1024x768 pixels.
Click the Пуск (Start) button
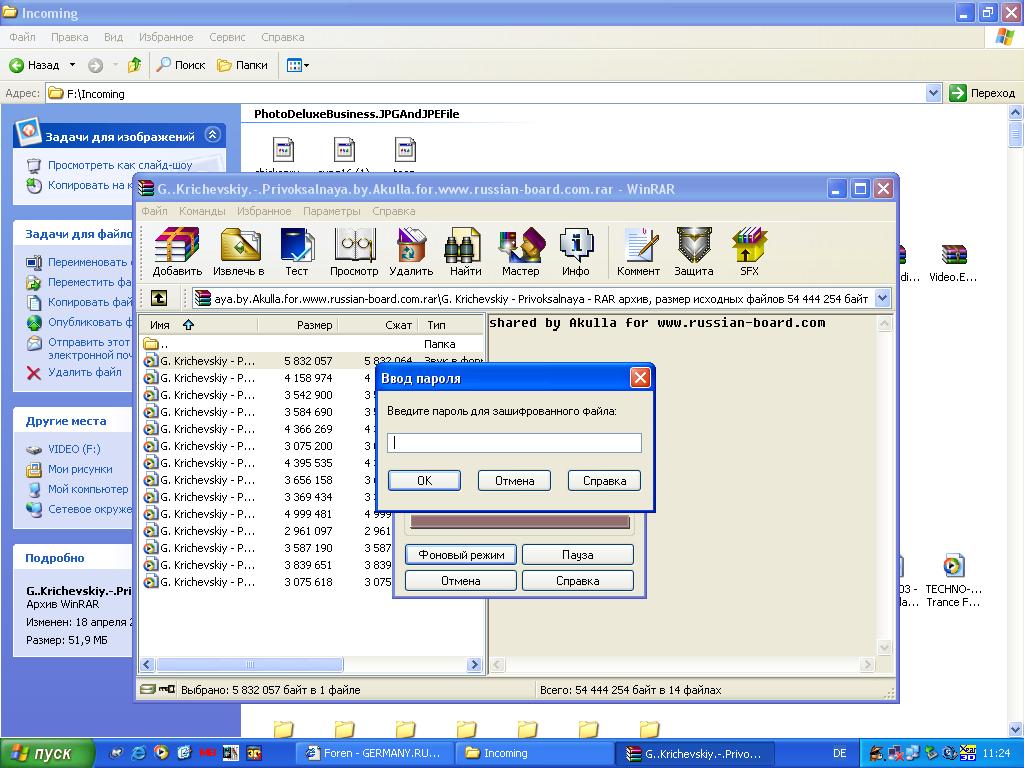pos(47,753)
